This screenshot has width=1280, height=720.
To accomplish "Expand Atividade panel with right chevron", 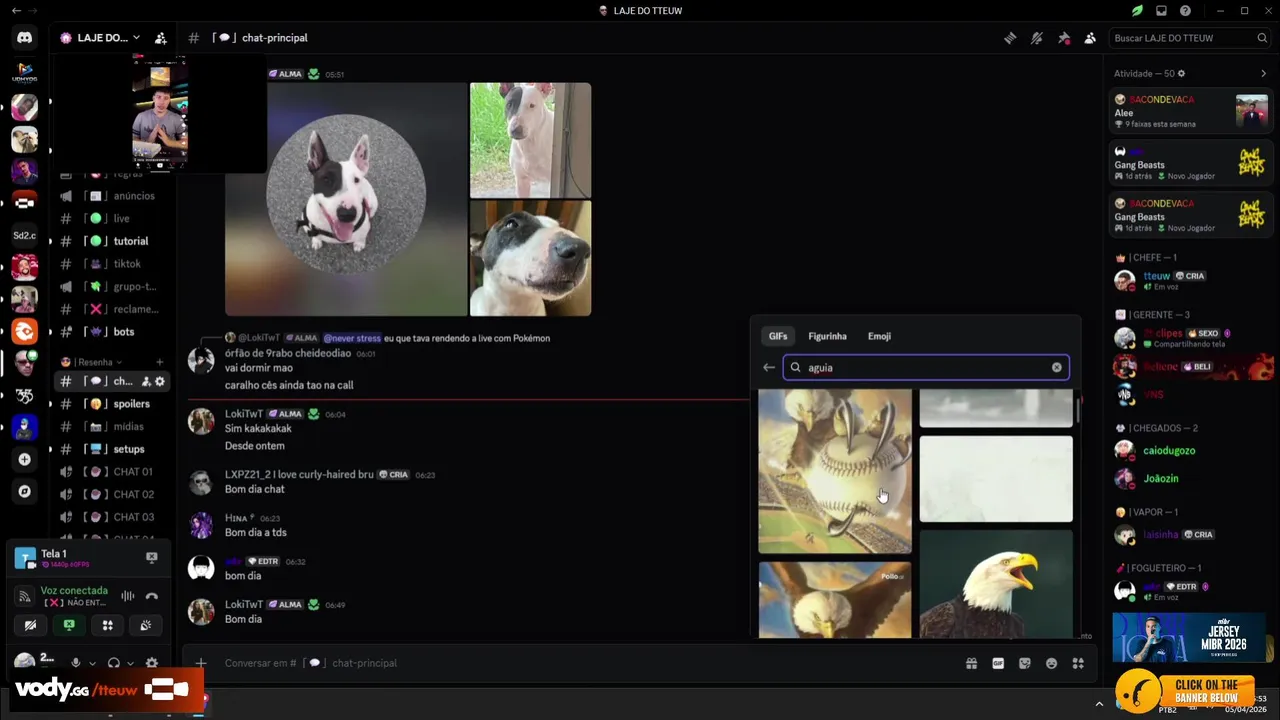I will (x=1263, y=74).
